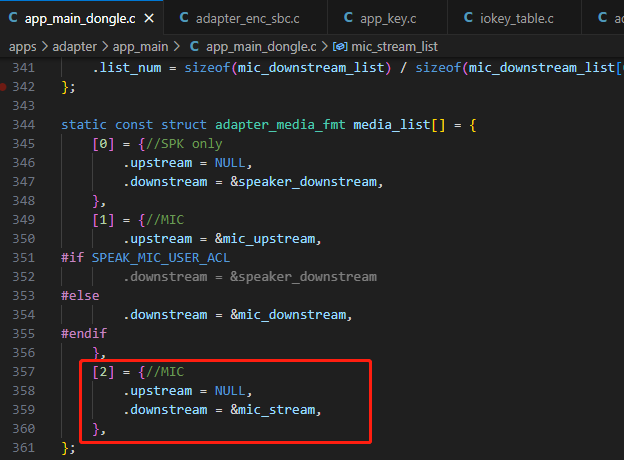The image size is (624, 460).
Task: Click the C icon in the breadcrumb path
Action: click(194, 47)
